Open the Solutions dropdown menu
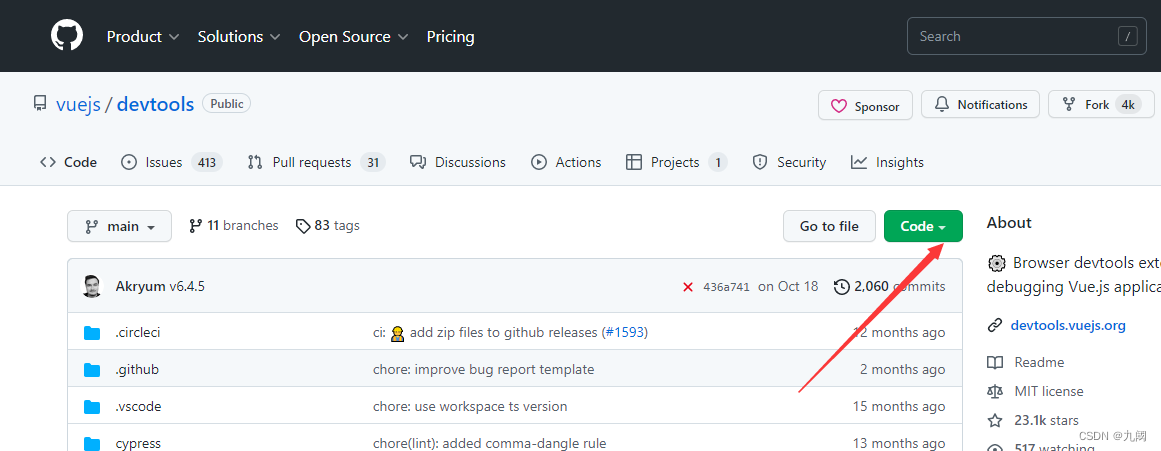Screen dimensions: 1161x451 point(238,36)
